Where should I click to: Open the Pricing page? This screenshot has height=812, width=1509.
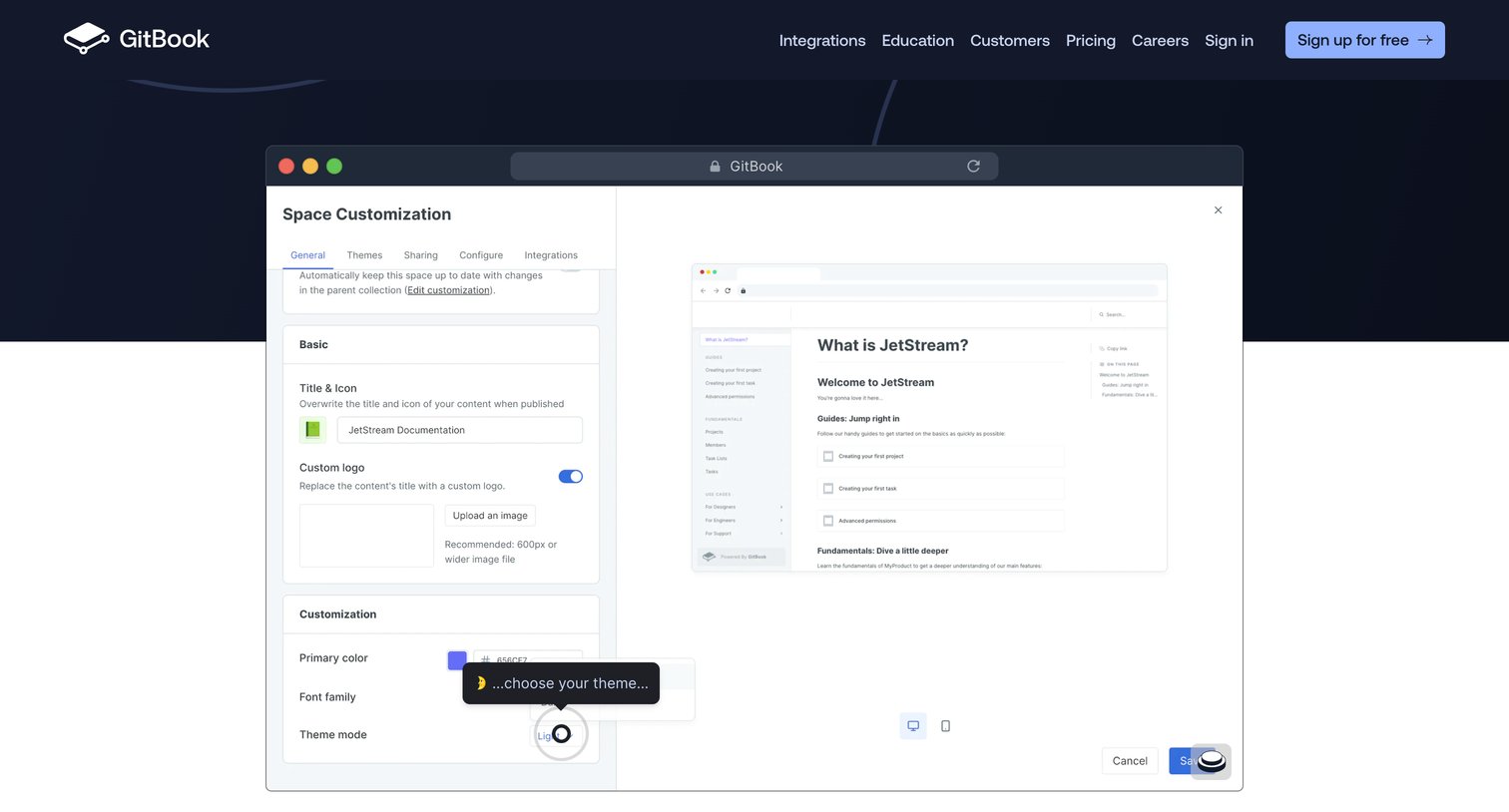click(x=1091, y=41)
